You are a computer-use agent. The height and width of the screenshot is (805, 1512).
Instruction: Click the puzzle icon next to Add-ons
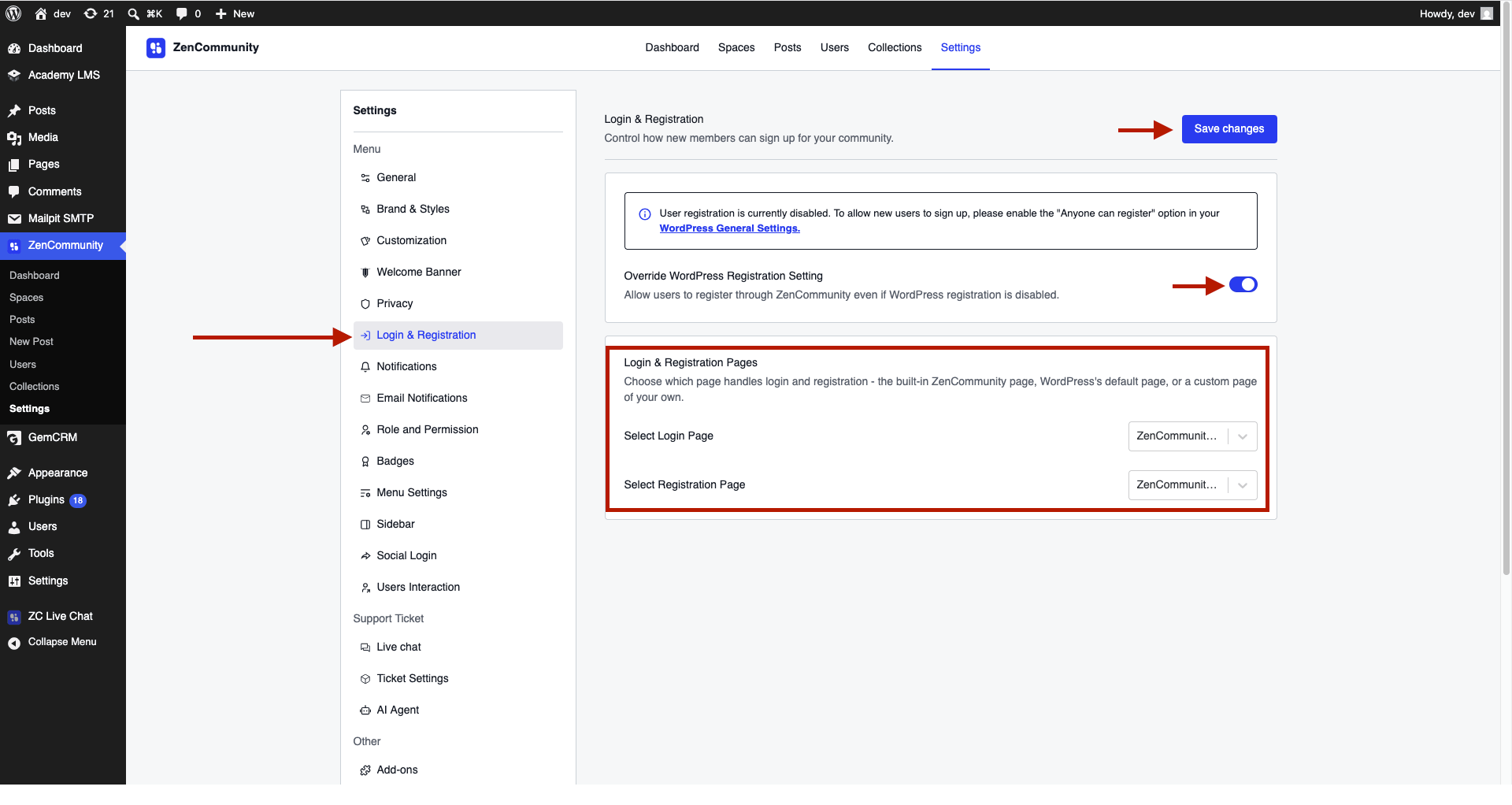click(365, 770)
